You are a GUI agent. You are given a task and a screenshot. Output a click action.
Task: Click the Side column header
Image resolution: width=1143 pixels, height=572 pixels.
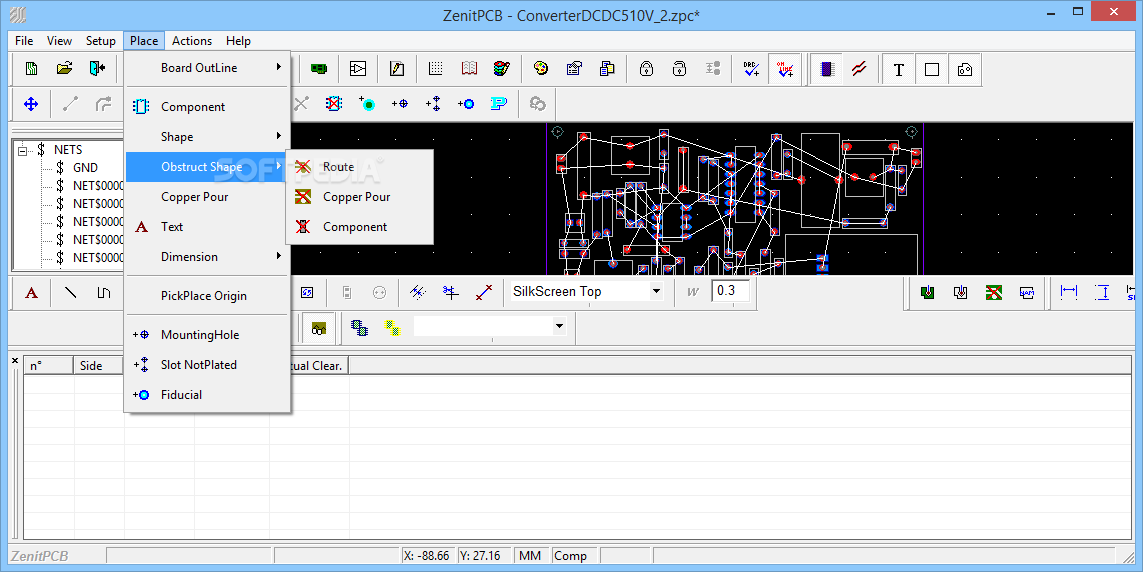coord(98,366)
